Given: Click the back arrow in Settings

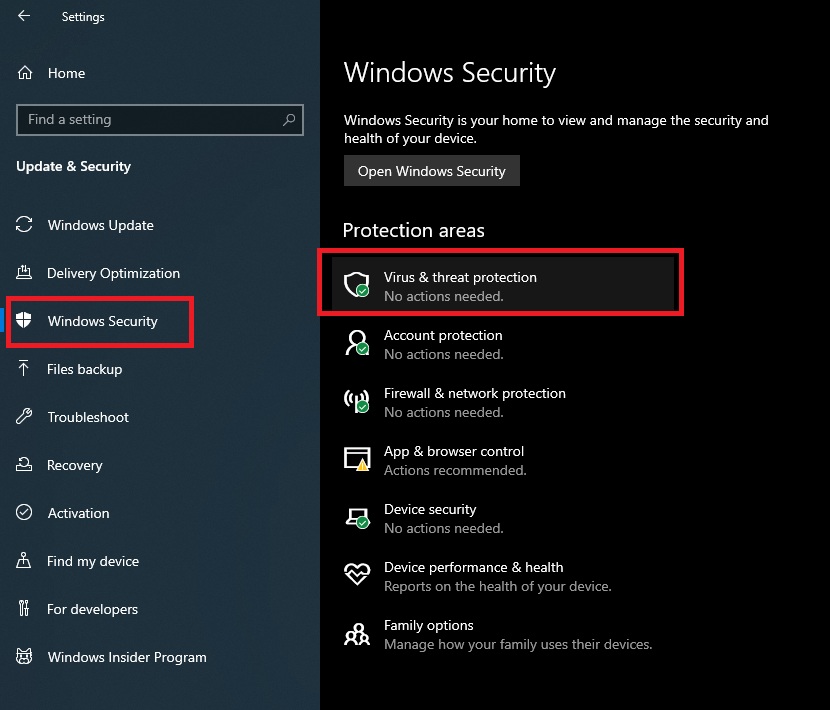Looking at the screenshot, I should point(24,16).
